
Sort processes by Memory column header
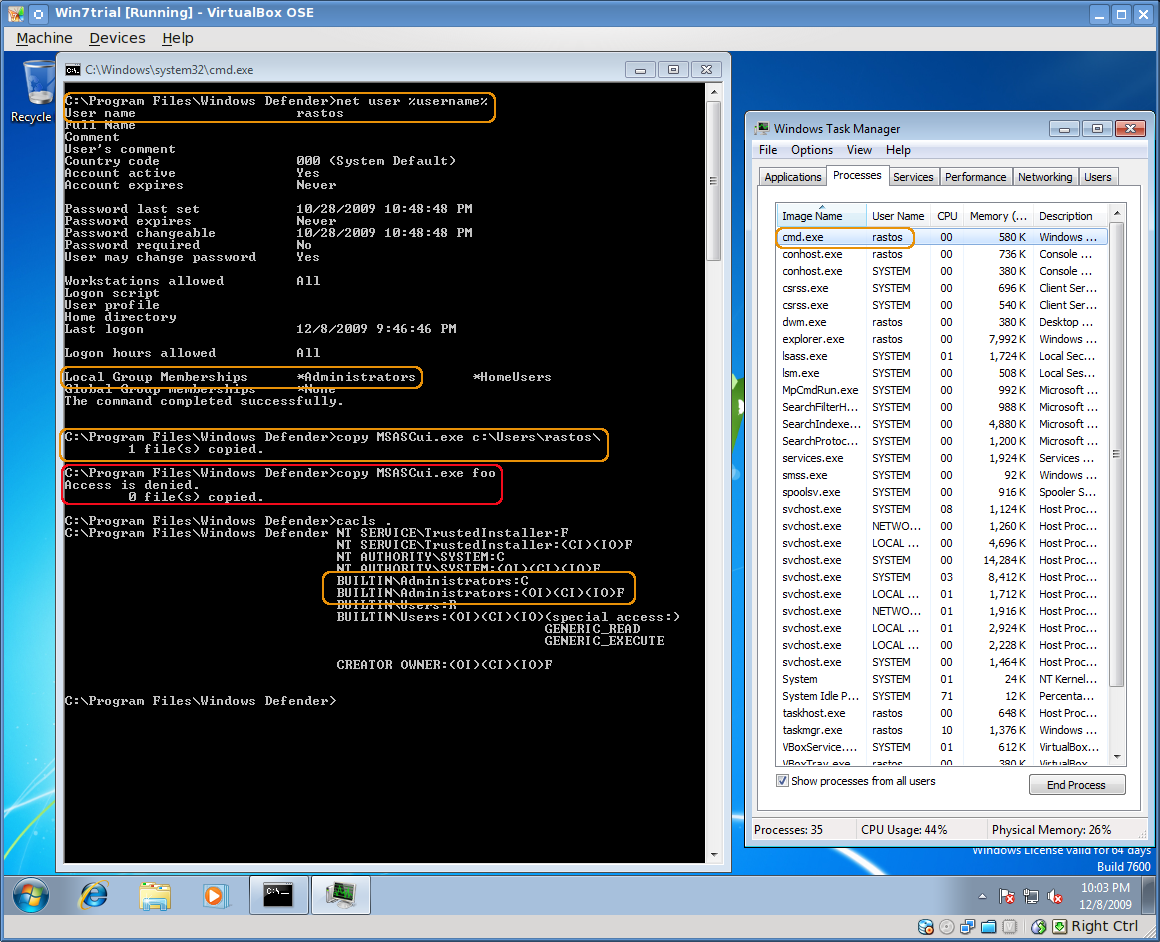click(998, 216)
